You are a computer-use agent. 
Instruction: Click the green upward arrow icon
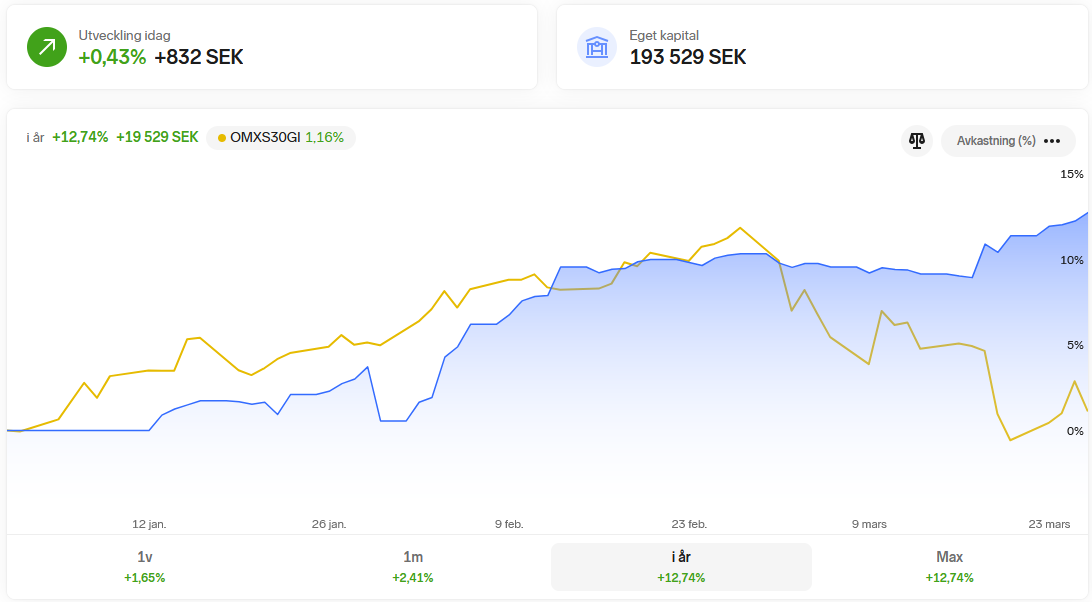46,47
